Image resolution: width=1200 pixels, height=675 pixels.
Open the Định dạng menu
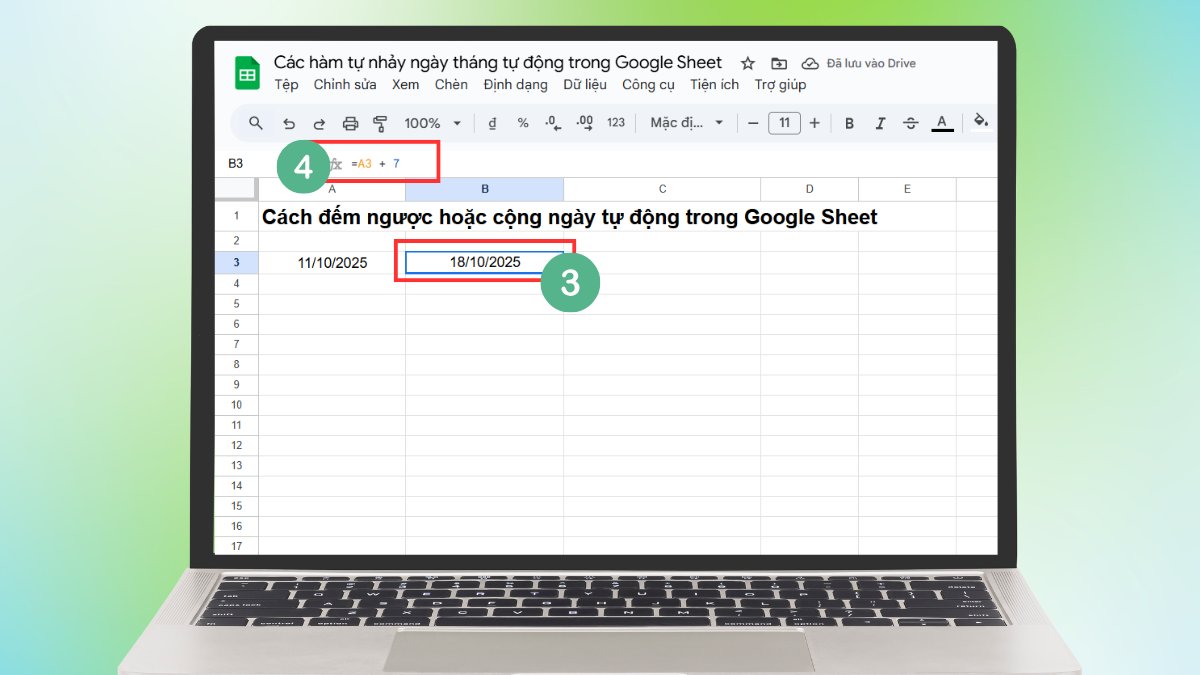515,85
